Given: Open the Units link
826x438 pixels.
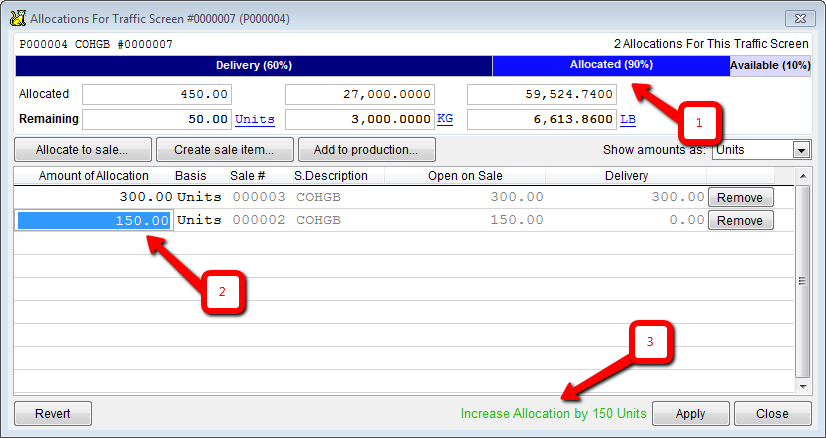Looking at the screenshot, I should (x=255, y=119).
